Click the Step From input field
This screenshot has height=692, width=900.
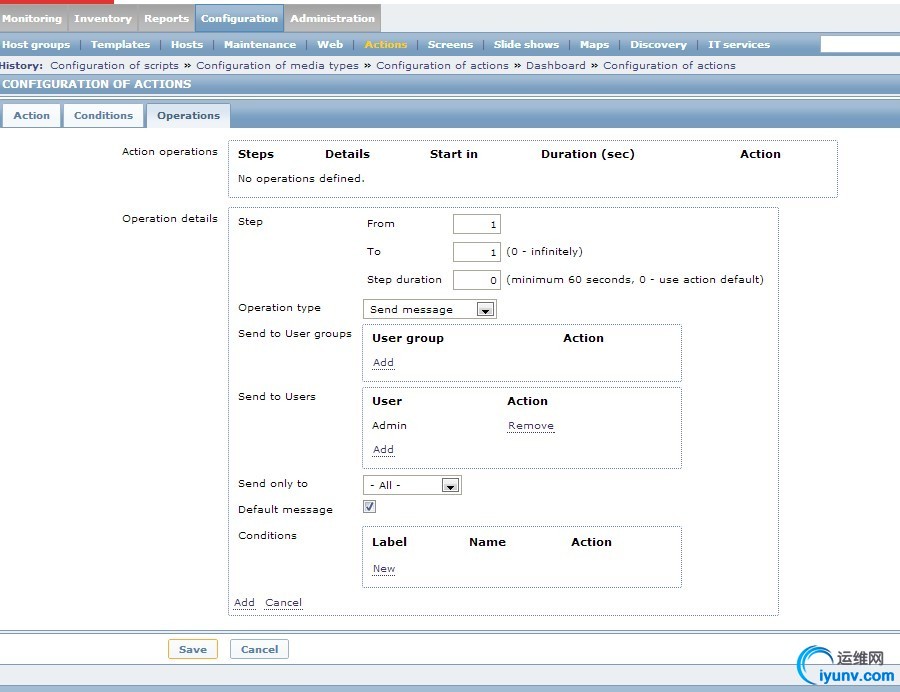pos(476,225)
